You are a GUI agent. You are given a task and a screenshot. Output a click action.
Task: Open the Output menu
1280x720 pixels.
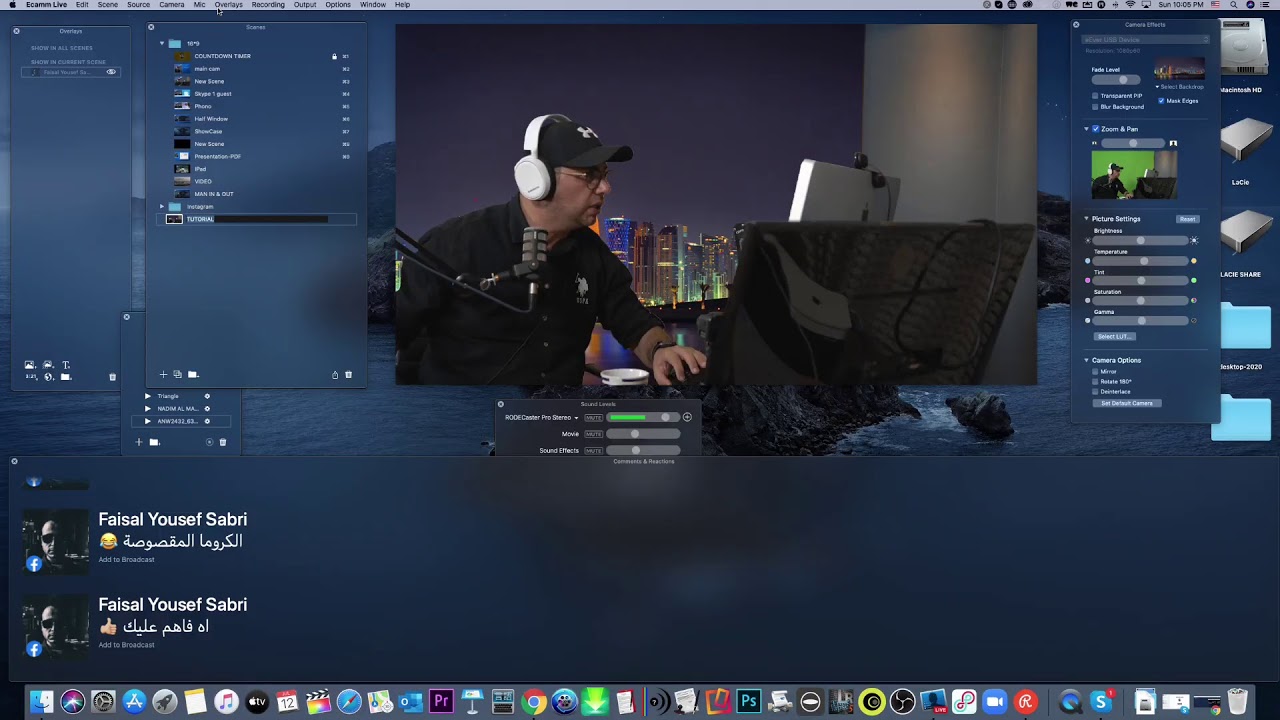[305, 5]
